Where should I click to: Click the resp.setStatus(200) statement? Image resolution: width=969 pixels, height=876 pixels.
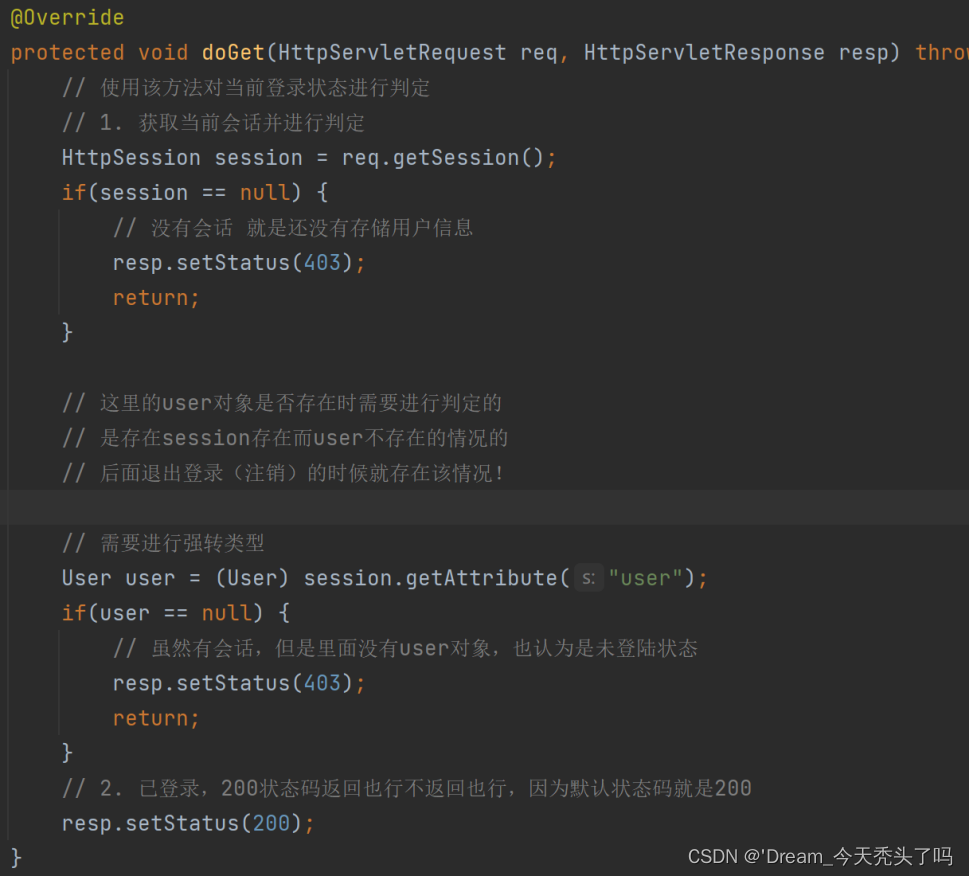188,823
